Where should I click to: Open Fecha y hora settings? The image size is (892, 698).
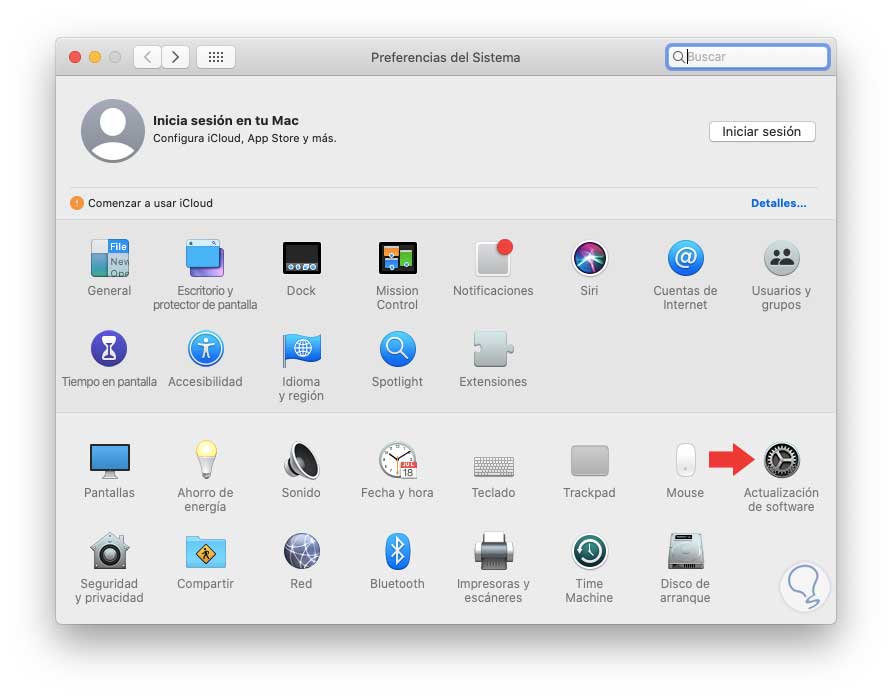[x=398, y=460]
